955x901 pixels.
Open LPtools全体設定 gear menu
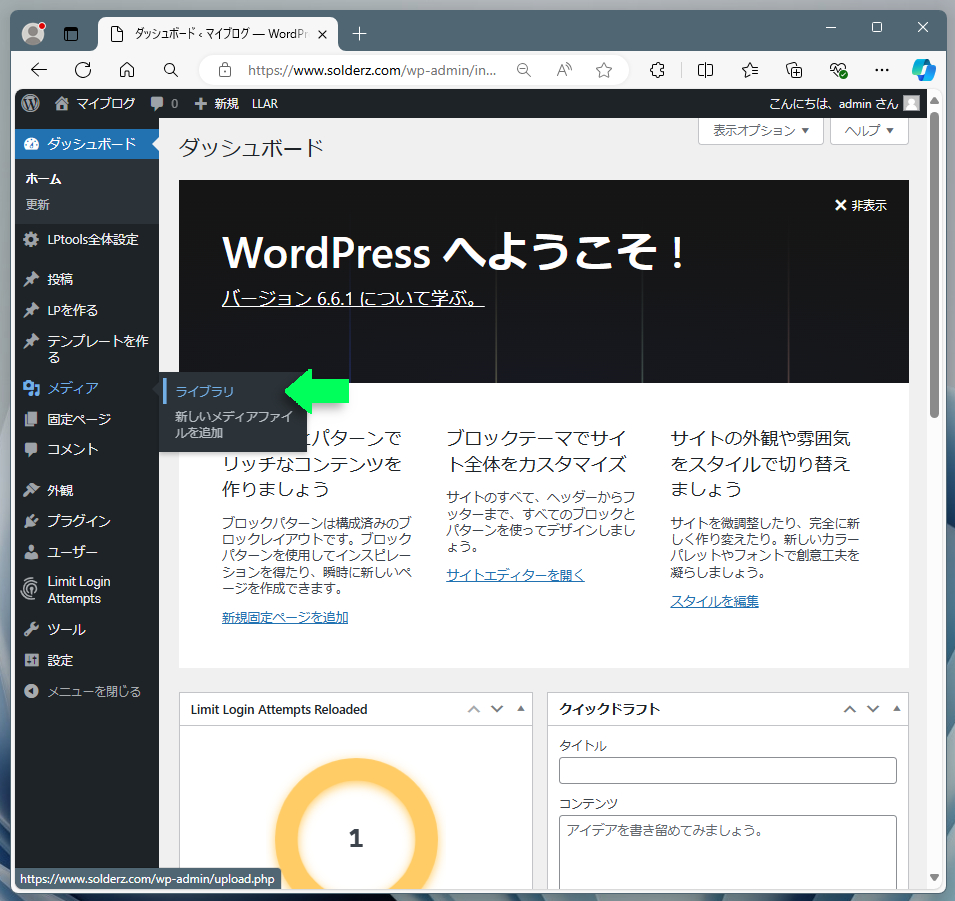point(86,239)
